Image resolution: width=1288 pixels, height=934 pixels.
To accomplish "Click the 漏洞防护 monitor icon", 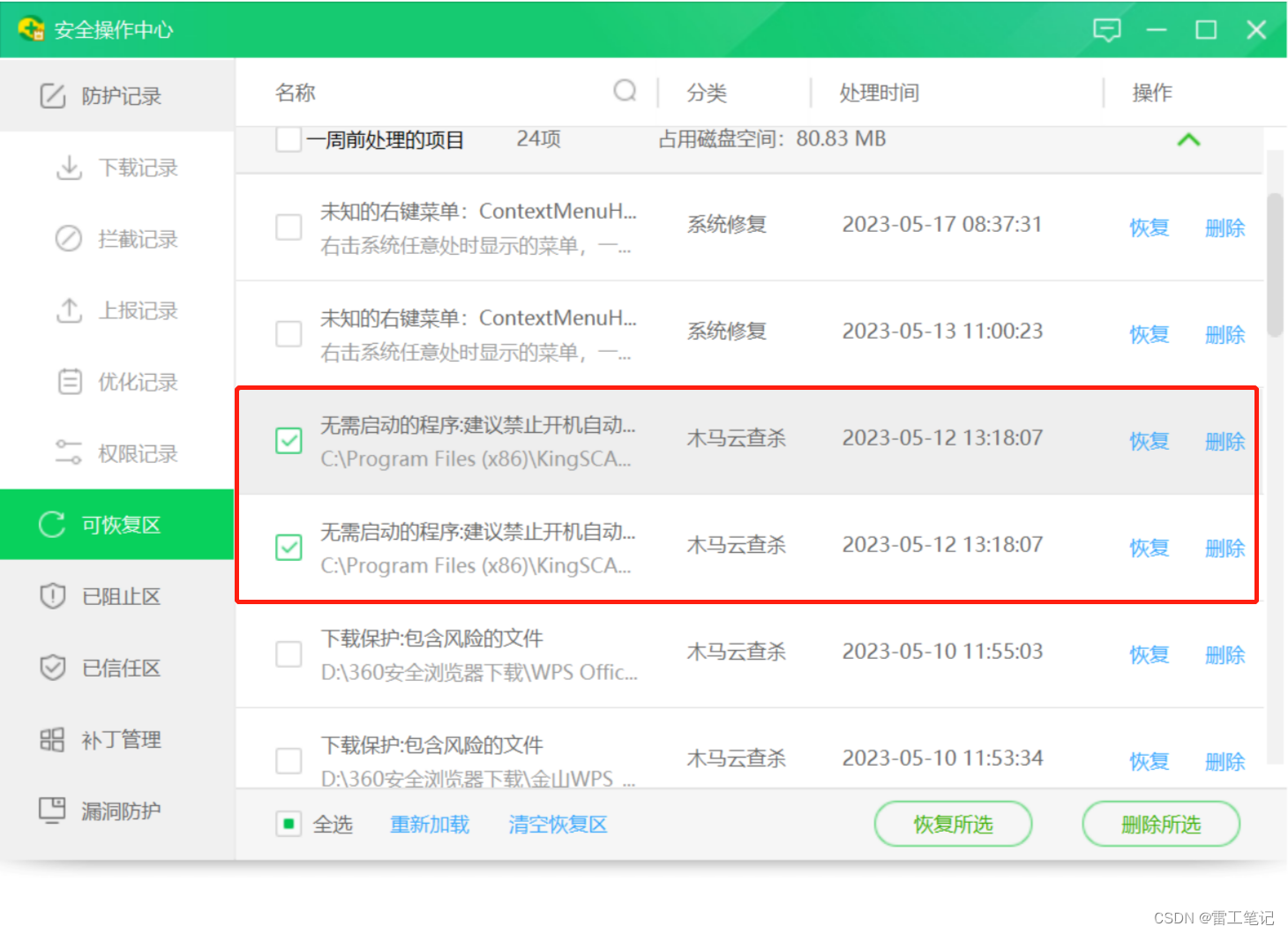I will click(x=53, y=810).
